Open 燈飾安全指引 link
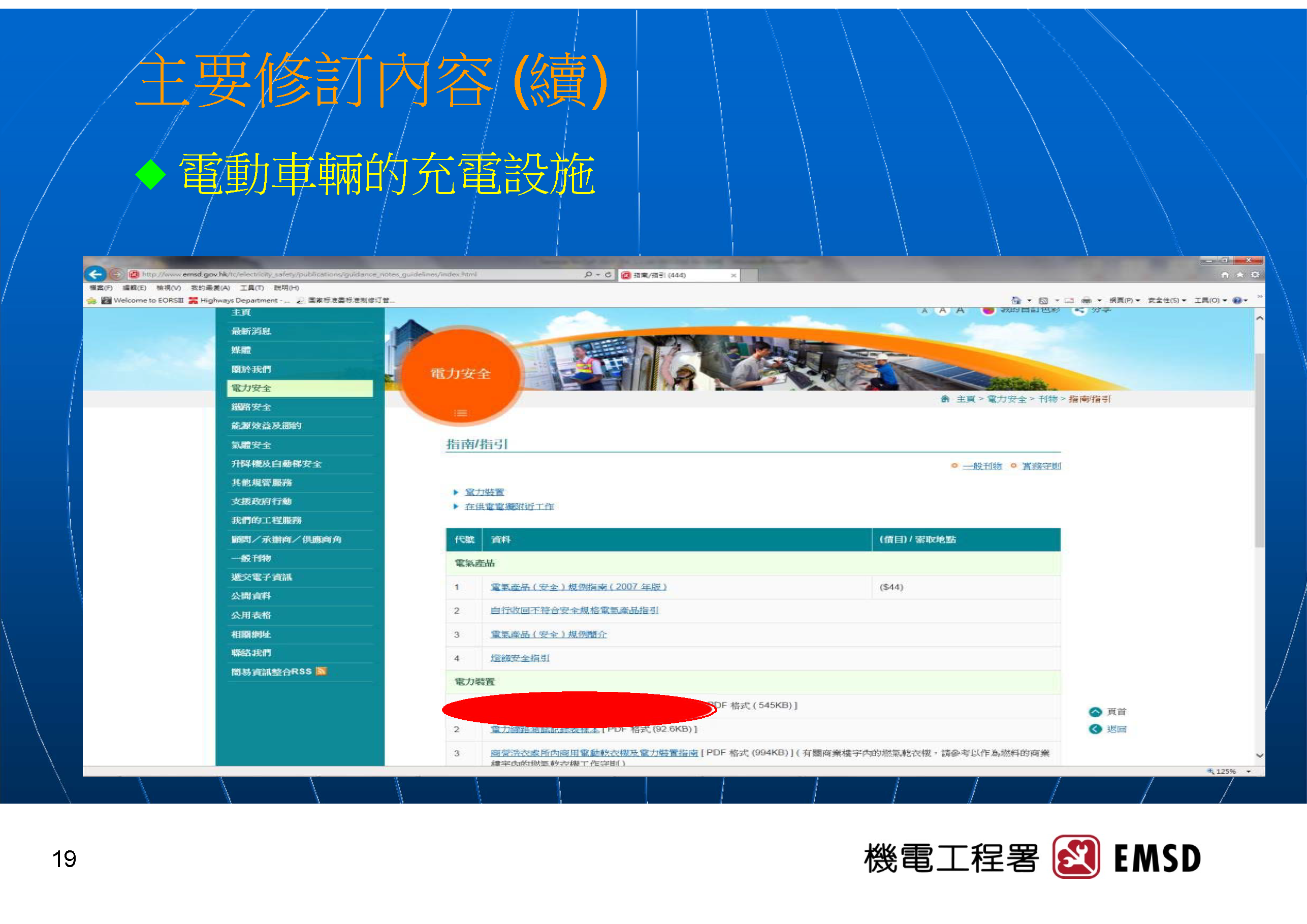Image resolution: width=1307 pixels, height=924 pixels. click(x=520, y=657)
